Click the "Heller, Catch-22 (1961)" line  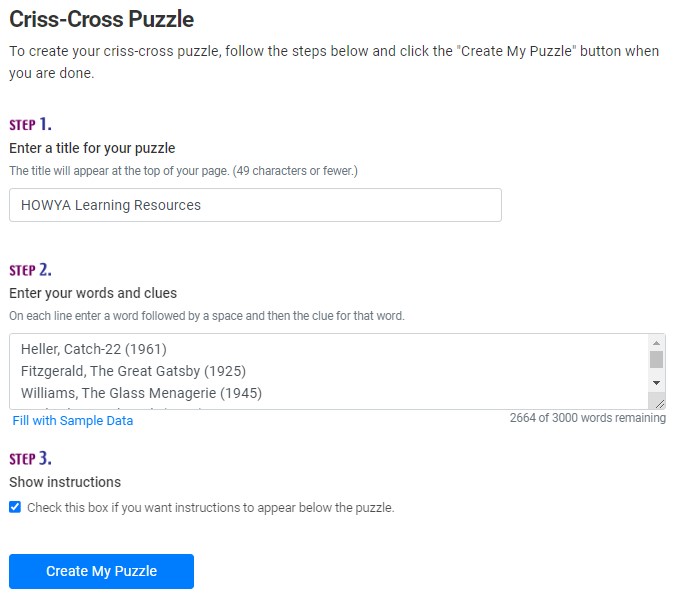pos(93,349)
